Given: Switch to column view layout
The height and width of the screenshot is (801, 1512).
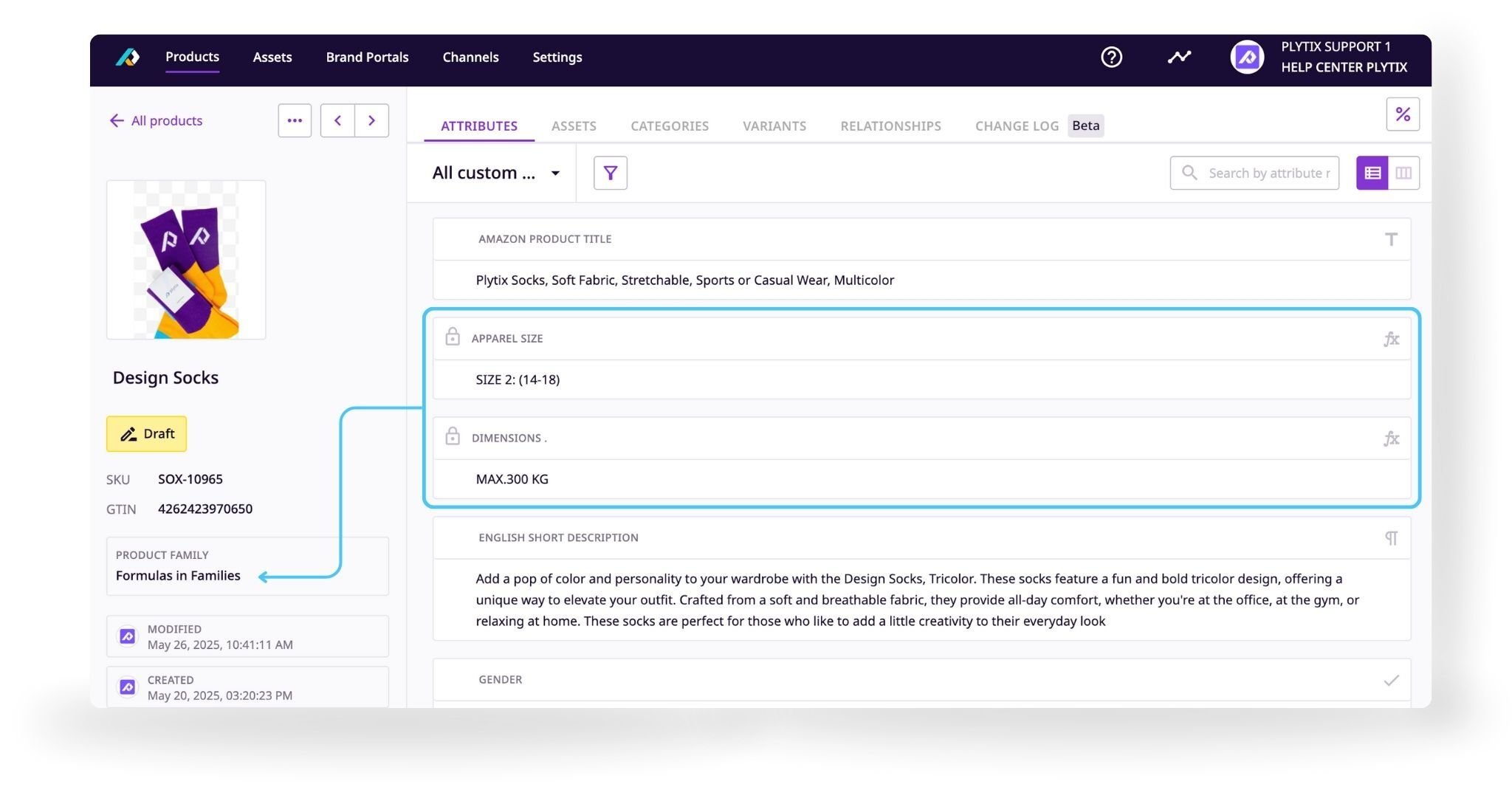Looking at the screenshot, I should tap(1403, 173).
